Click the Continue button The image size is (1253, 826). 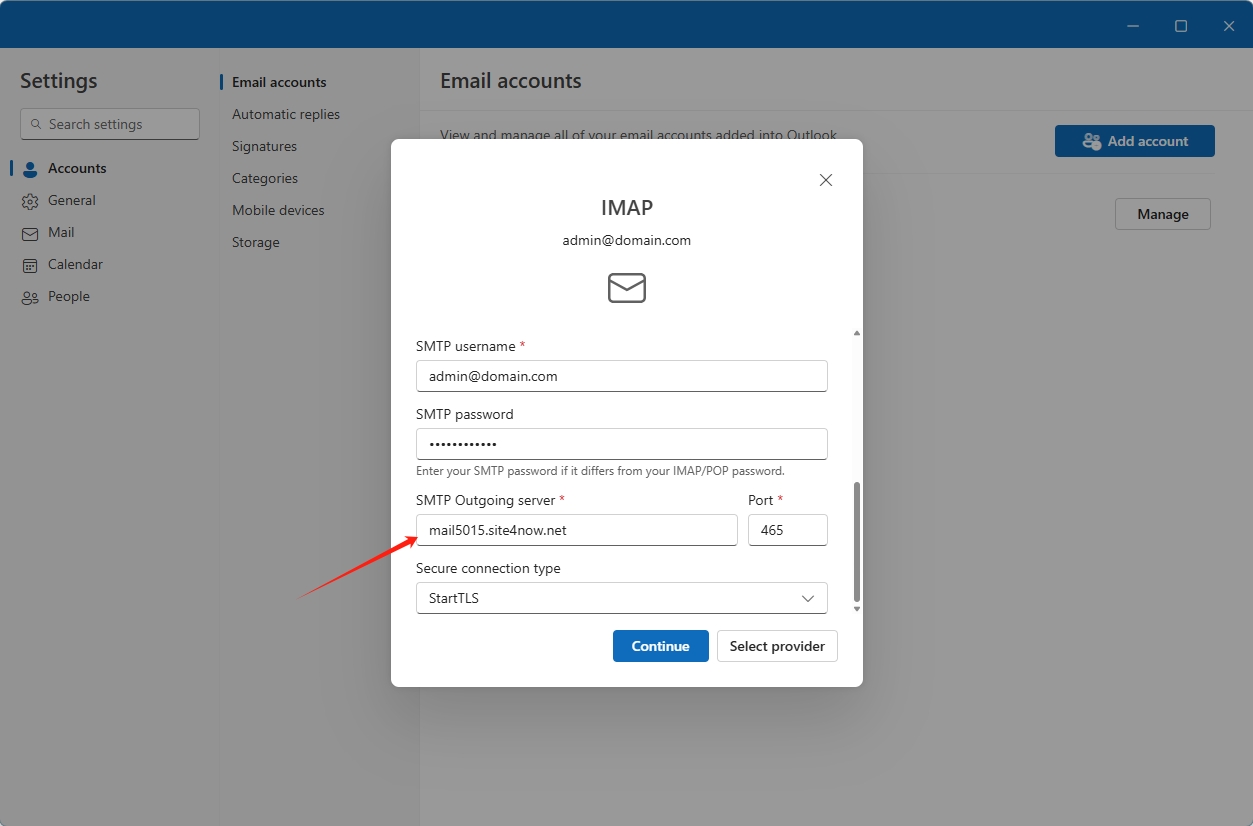pyautogui.click(x=660, y=646)
